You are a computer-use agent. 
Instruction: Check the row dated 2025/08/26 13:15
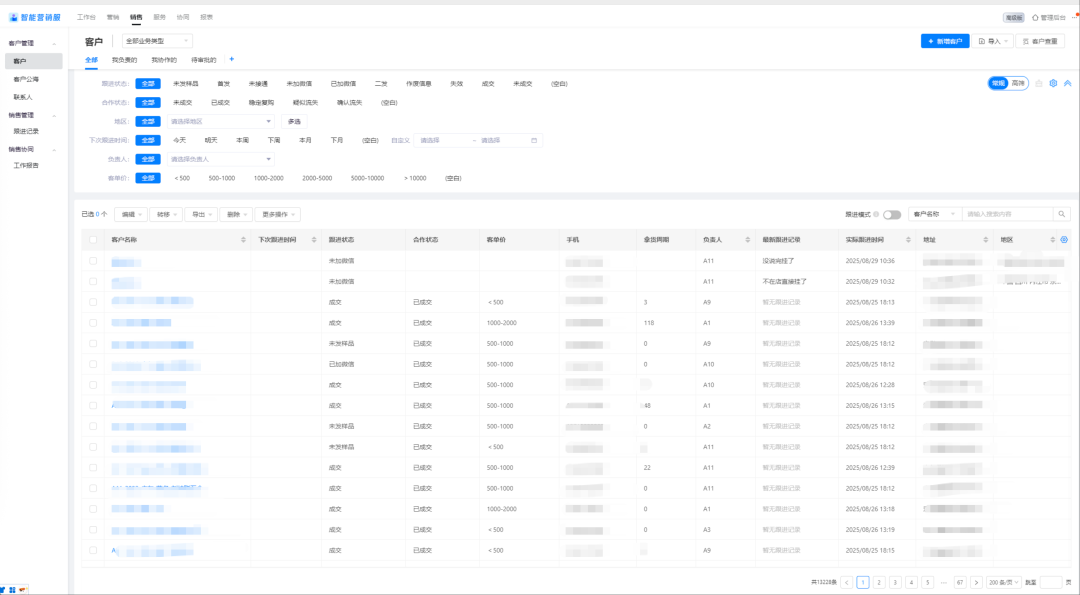pyautogui.click(x=93, y=406)
